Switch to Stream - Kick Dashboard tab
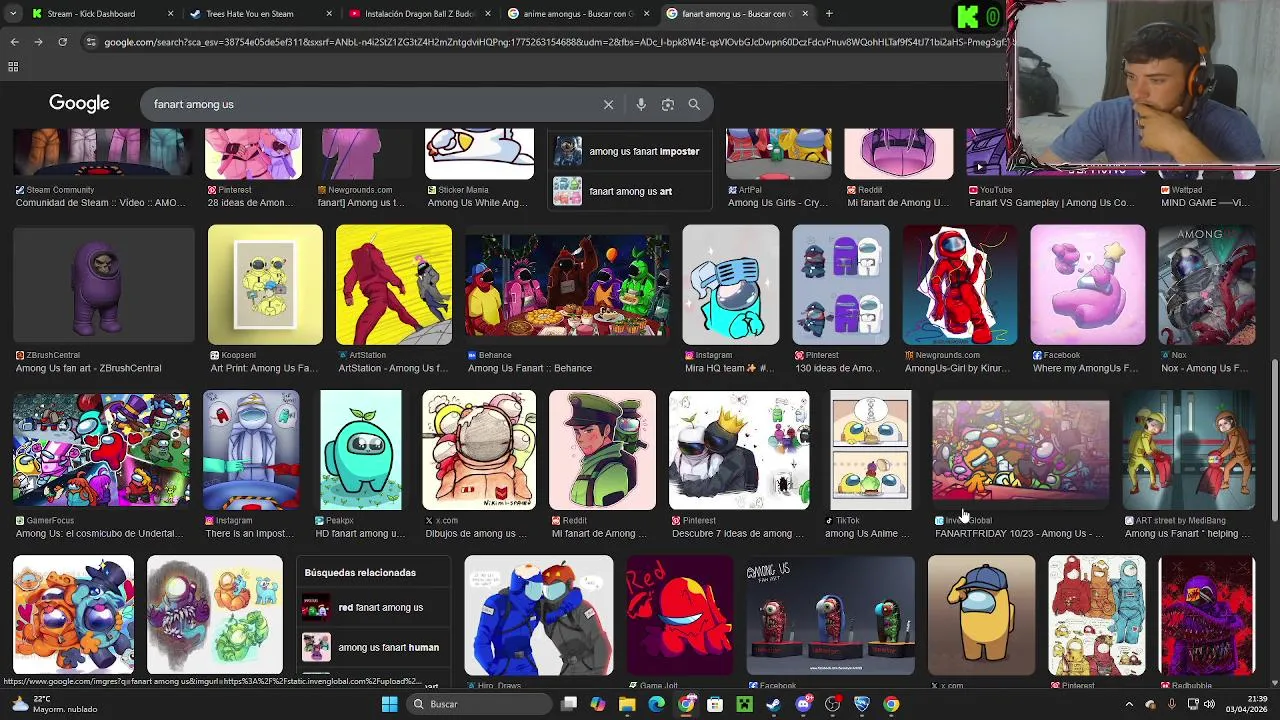This screenshot has height=720, width=1280. 91,14
